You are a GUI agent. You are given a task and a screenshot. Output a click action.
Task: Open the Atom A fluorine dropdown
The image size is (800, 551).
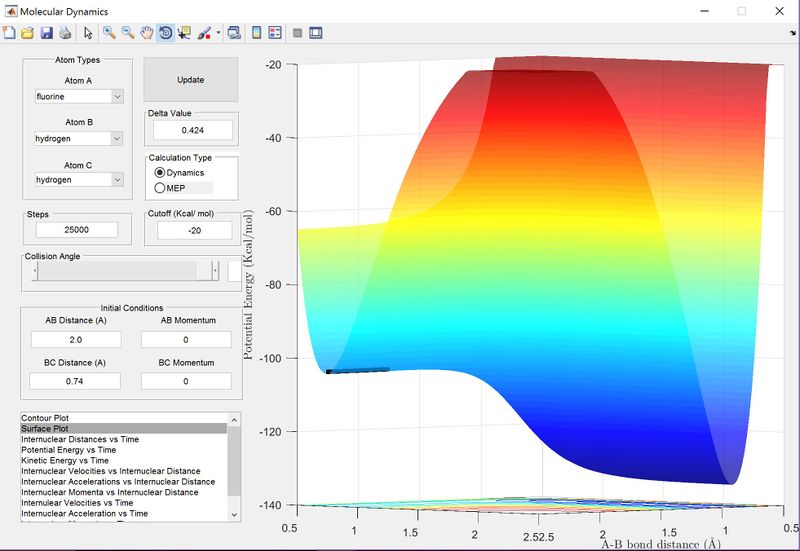[x=78, y=96]
